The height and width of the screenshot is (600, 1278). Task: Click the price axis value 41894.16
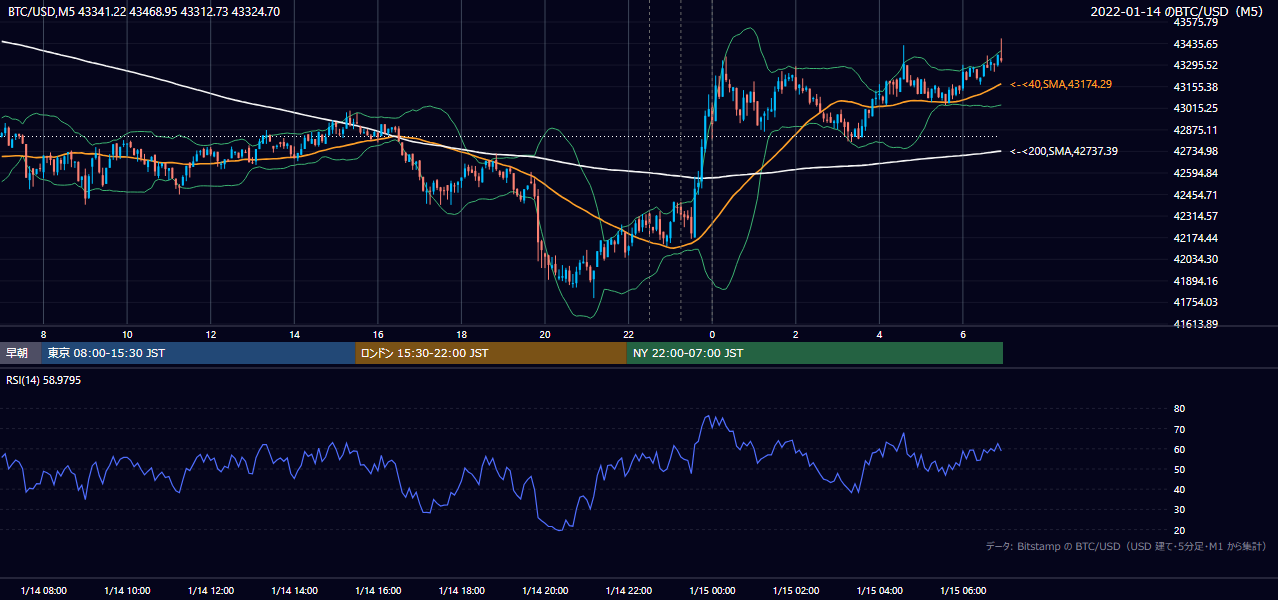click(x=1195, y=281)
